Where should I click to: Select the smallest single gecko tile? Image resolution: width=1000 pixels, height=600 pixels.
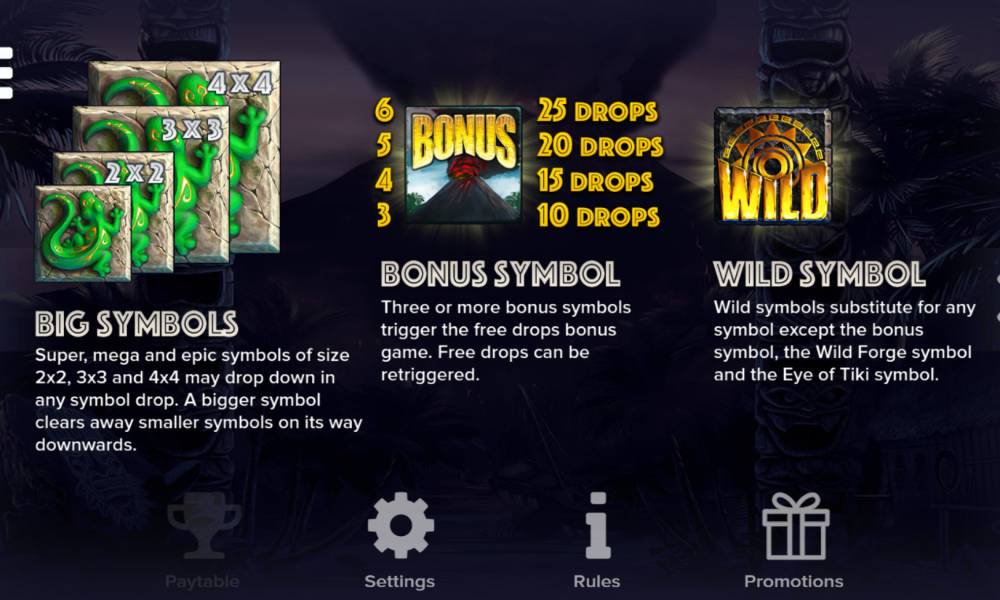coord(83,233)
